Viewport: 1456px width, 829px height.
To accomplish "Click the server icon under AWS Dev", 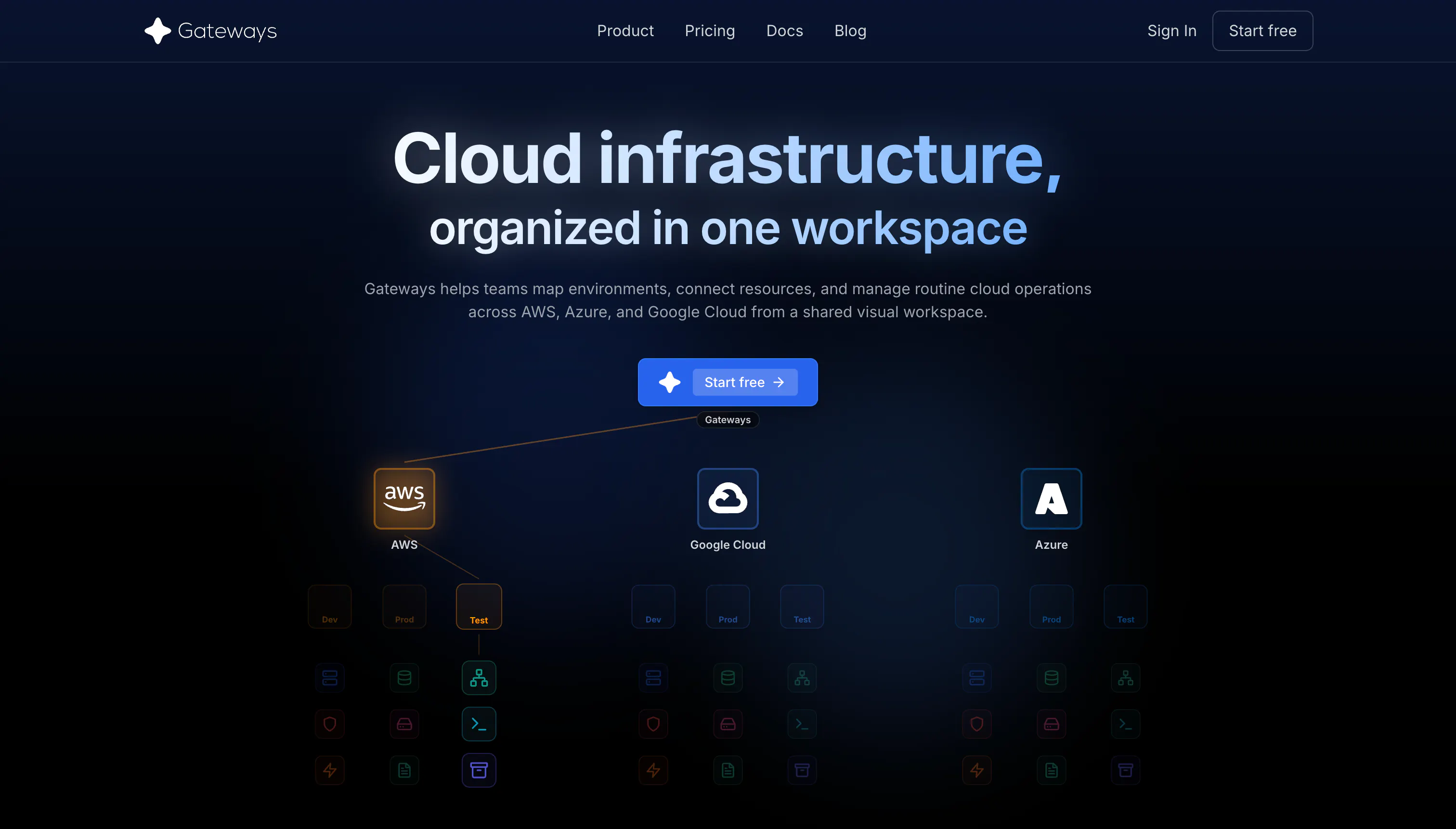I will pos(330,677).
